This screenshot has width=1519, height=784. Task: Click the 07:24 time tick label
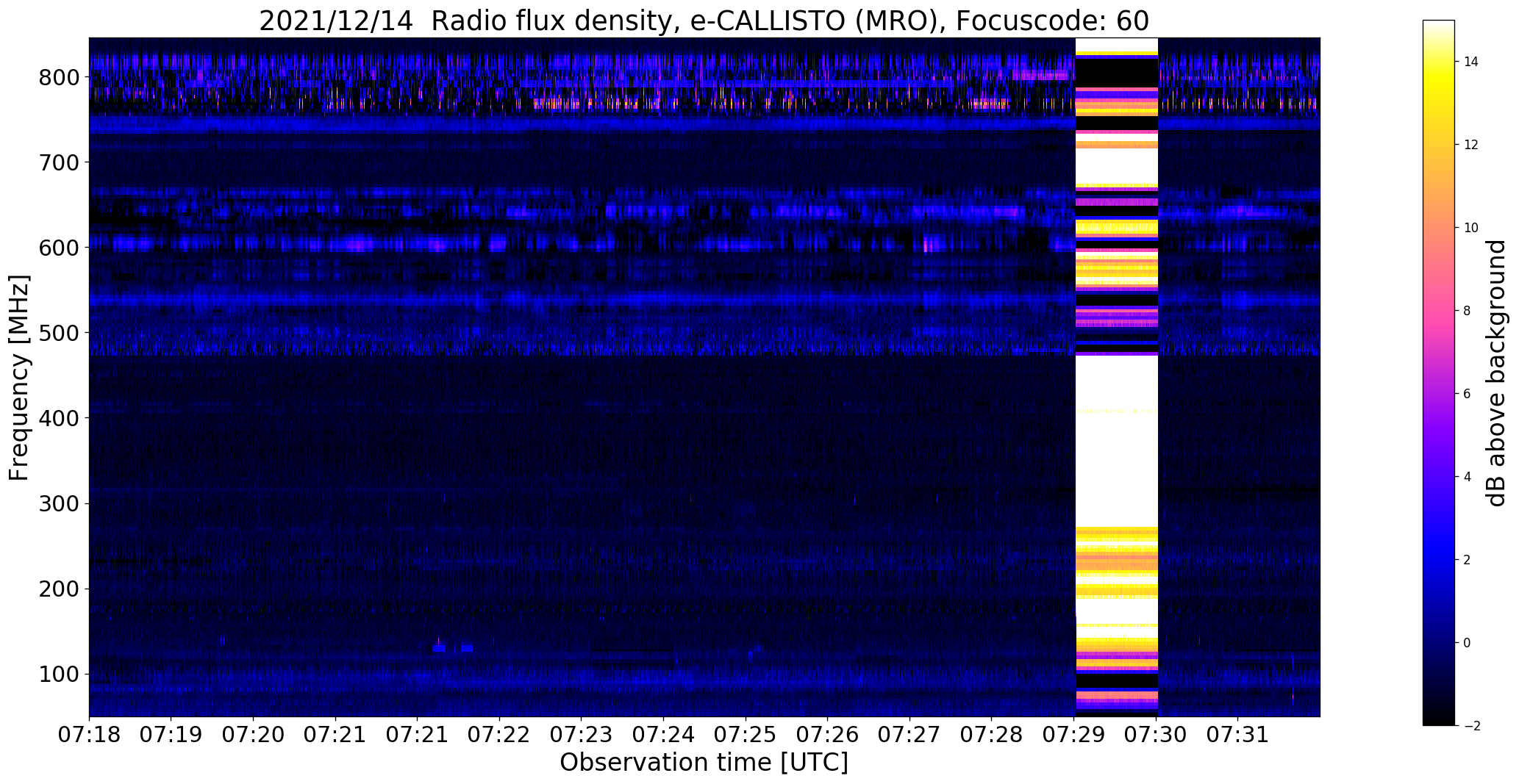[664, 735]
